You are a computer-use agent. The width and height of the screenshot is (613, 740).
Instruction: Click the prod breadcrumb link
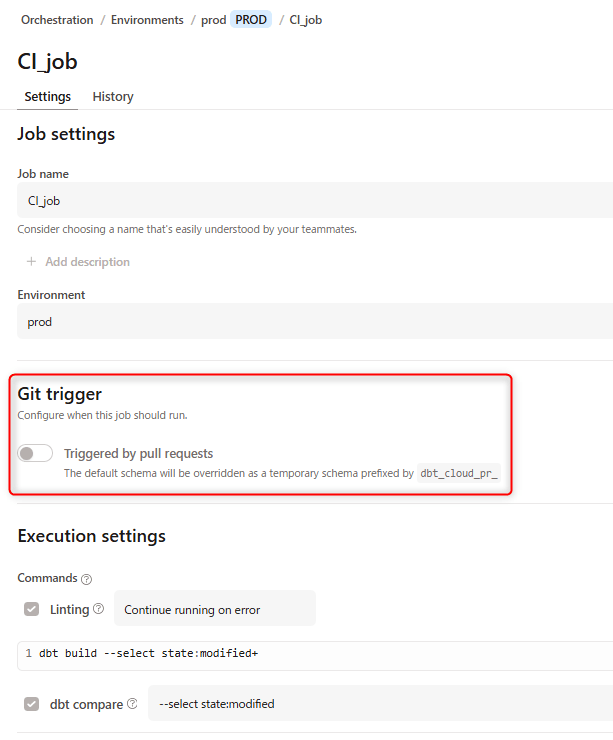213,20
